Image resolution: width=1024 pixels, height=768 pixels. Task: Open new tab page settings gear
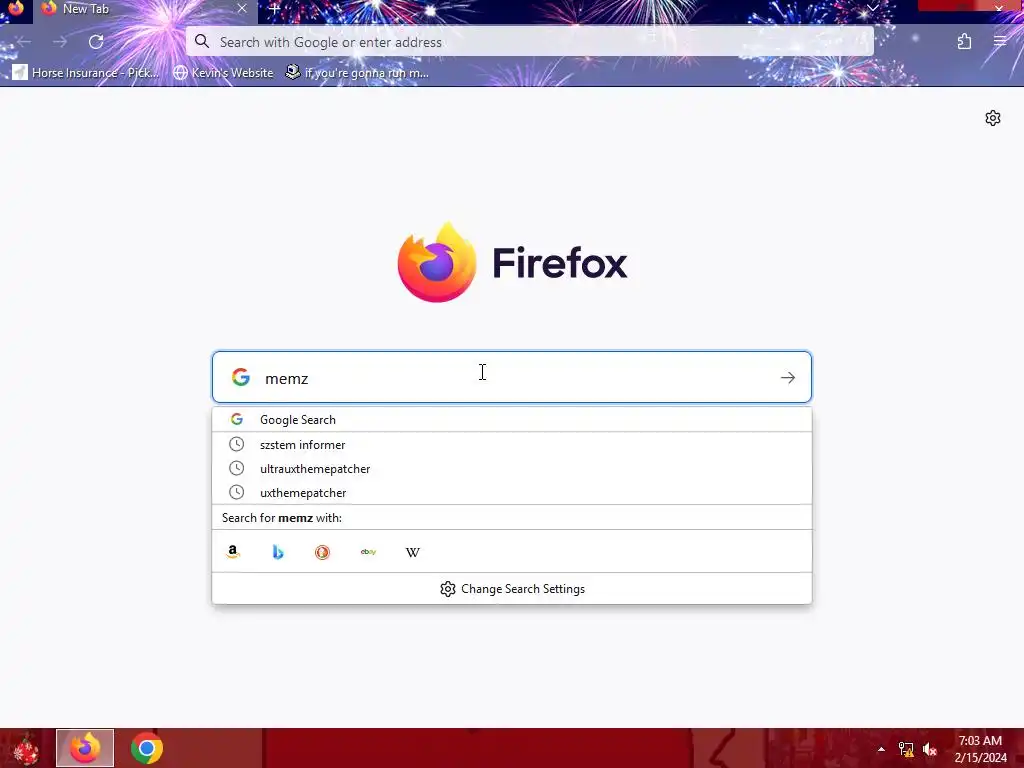point(993,118)
